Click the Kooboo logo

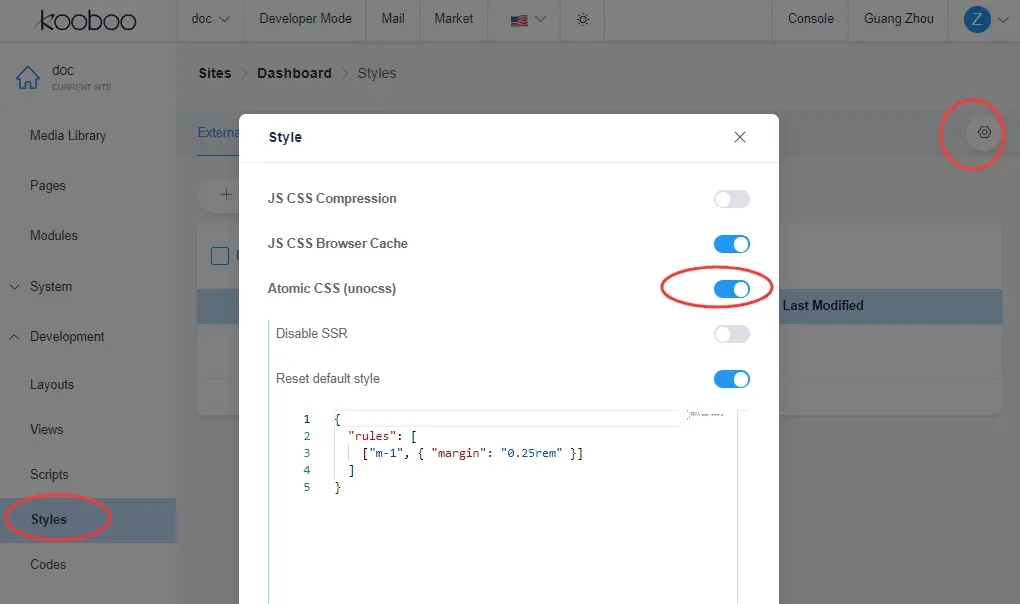point(86,19)
